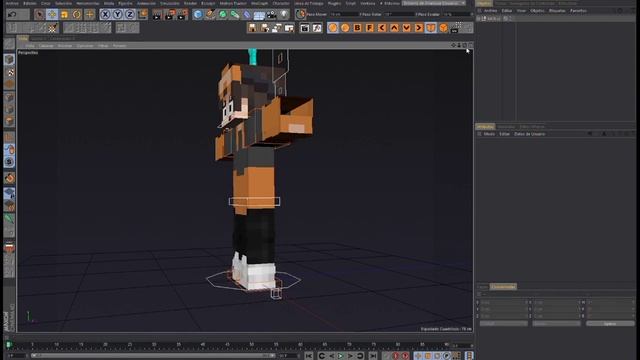Step to the next frame
640x360 pixels.
[x=350, y=356]
